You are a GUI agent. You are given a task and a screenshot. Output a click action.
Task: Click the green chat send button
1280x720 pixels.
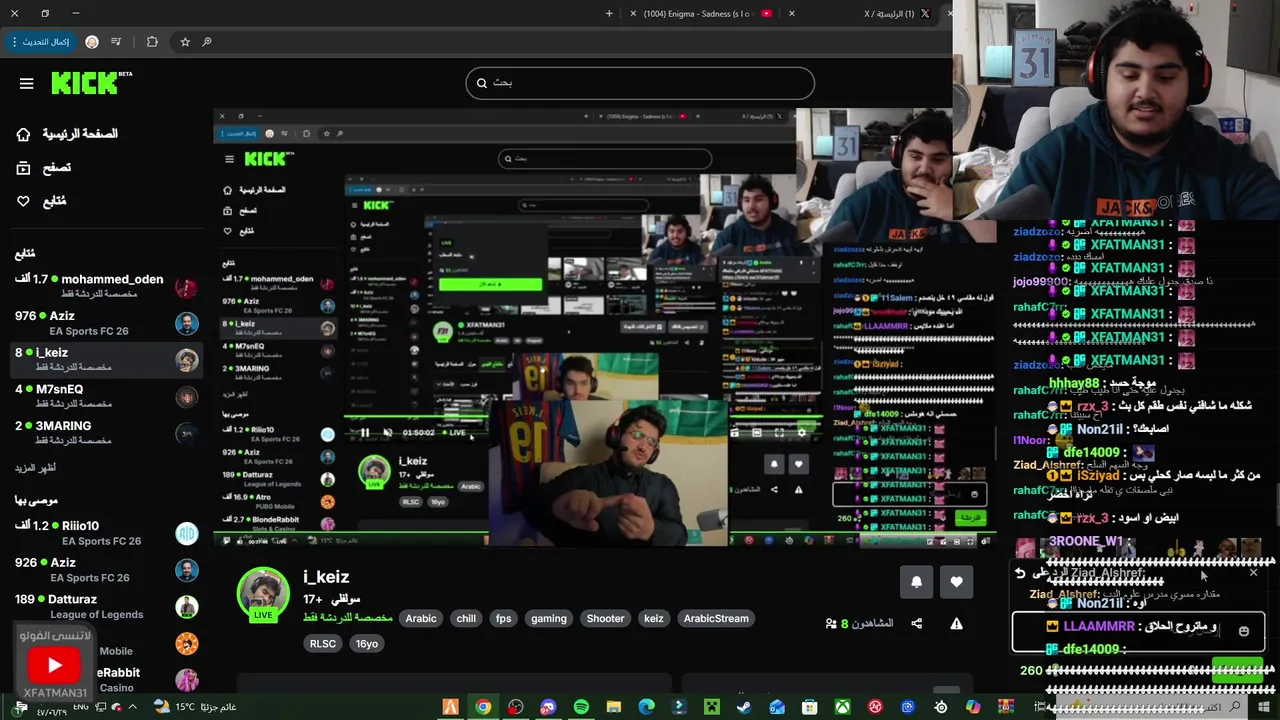point(1237,671)
